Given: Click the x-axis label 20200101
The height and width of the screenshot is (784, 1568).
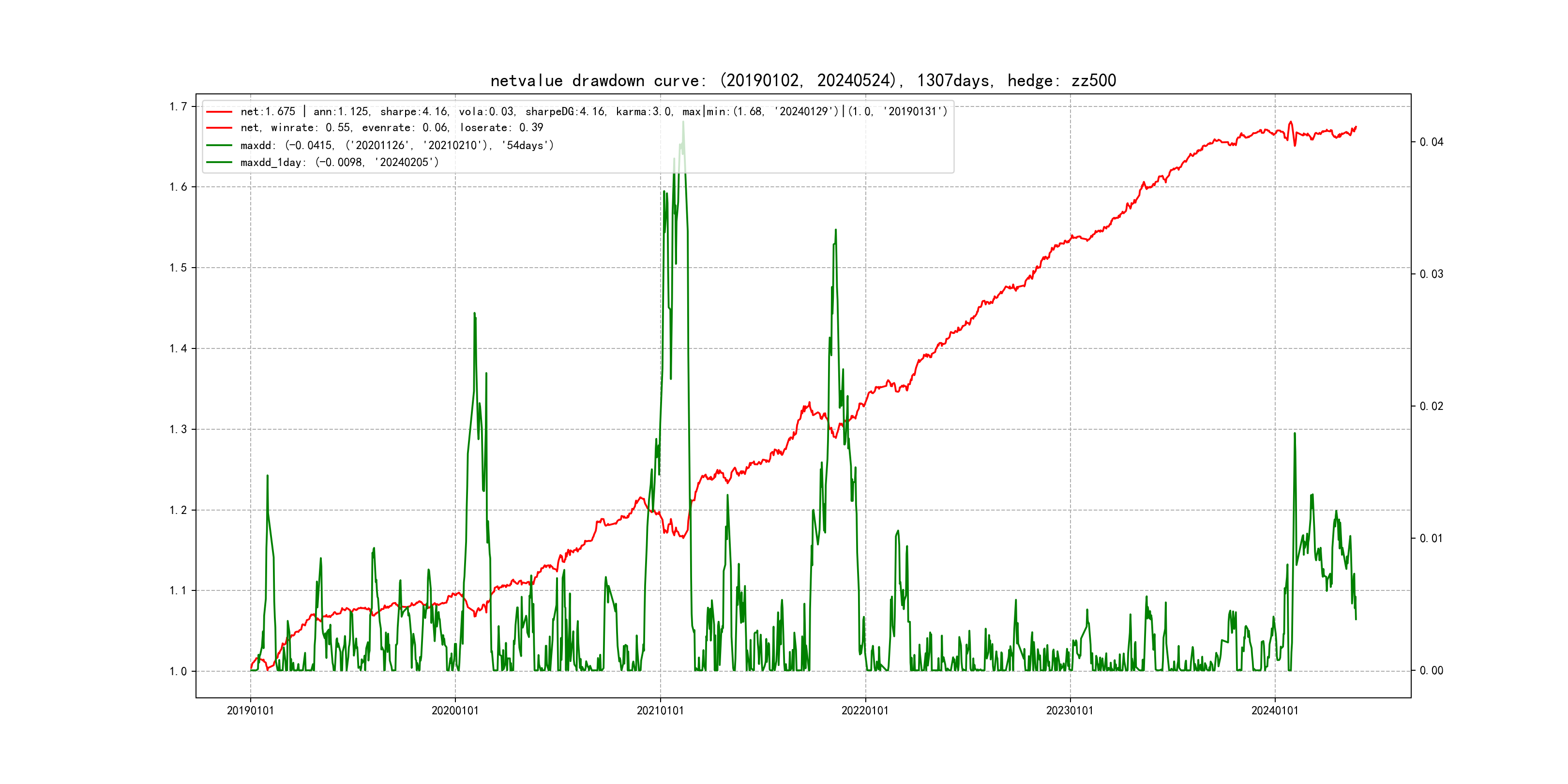Looking at the screenshot, I should pos(455,710).
